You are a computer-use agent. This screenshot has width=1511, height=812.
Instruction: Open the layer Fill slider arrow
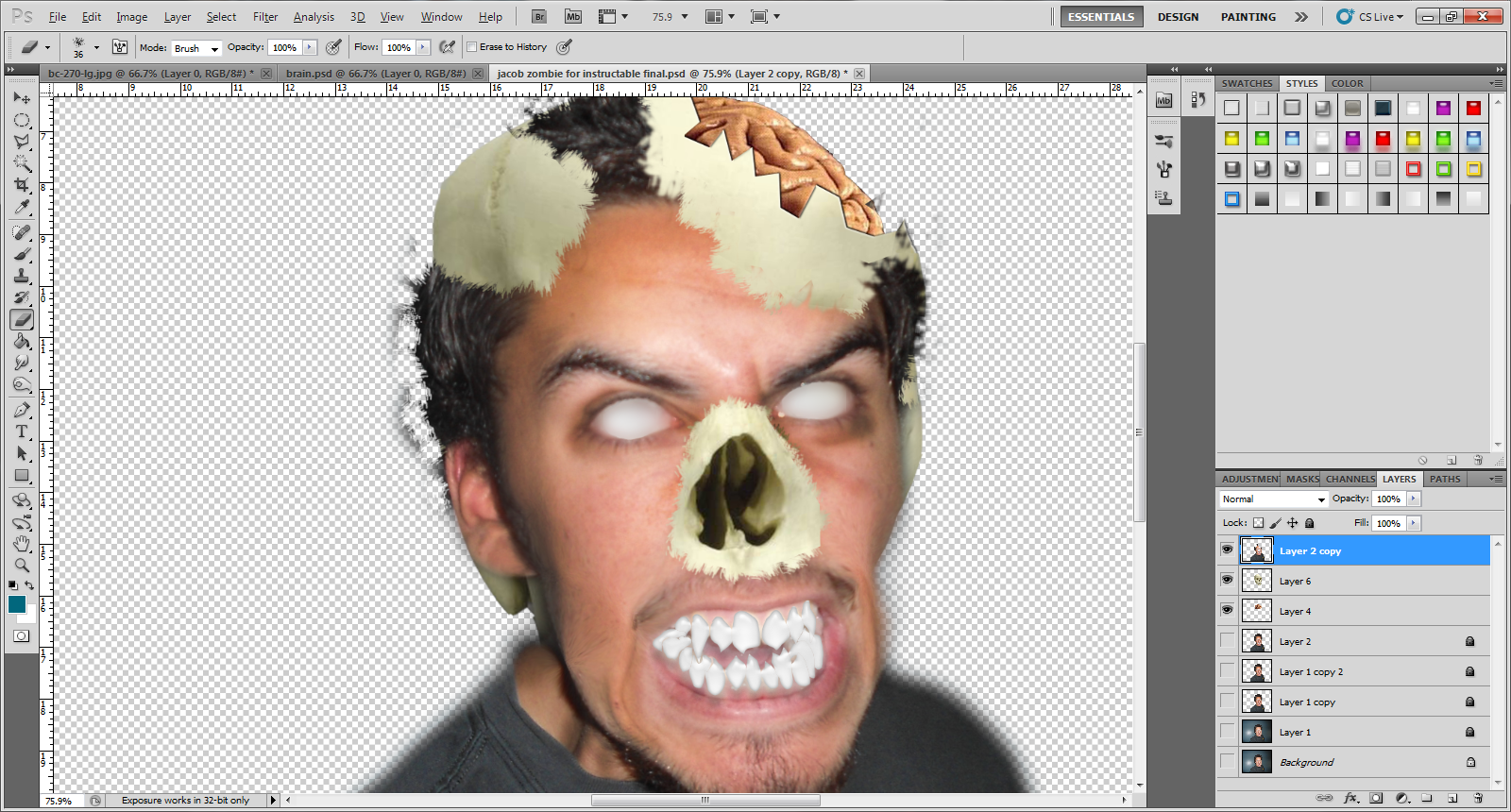pos(1414,523)
